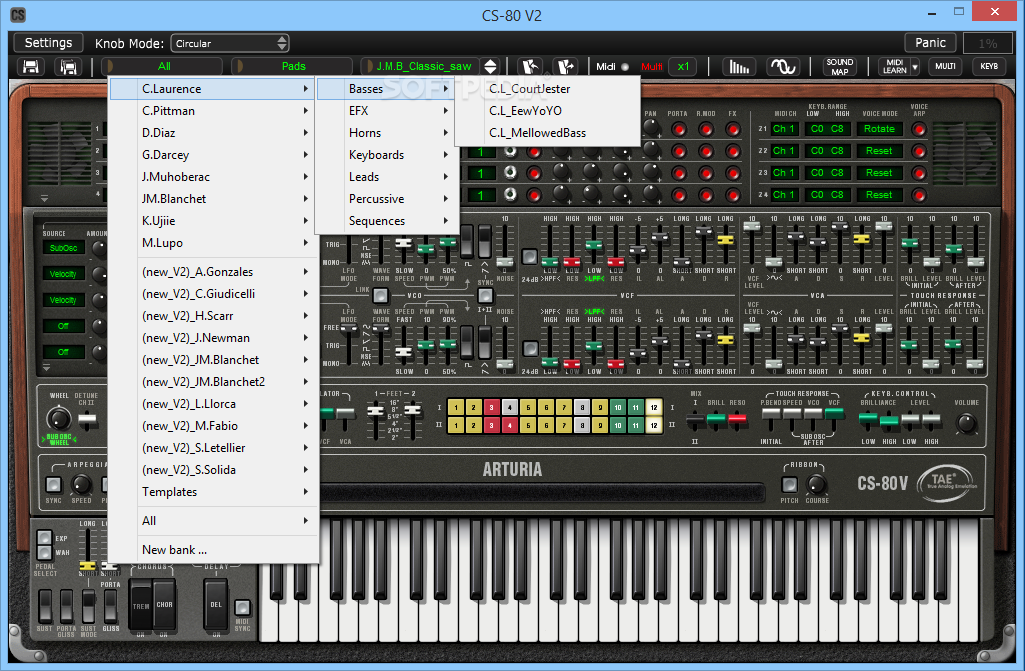The image size is (1025, 671).
Task: Toggle the delay MIDI Sync button
Action: [242, 607]
